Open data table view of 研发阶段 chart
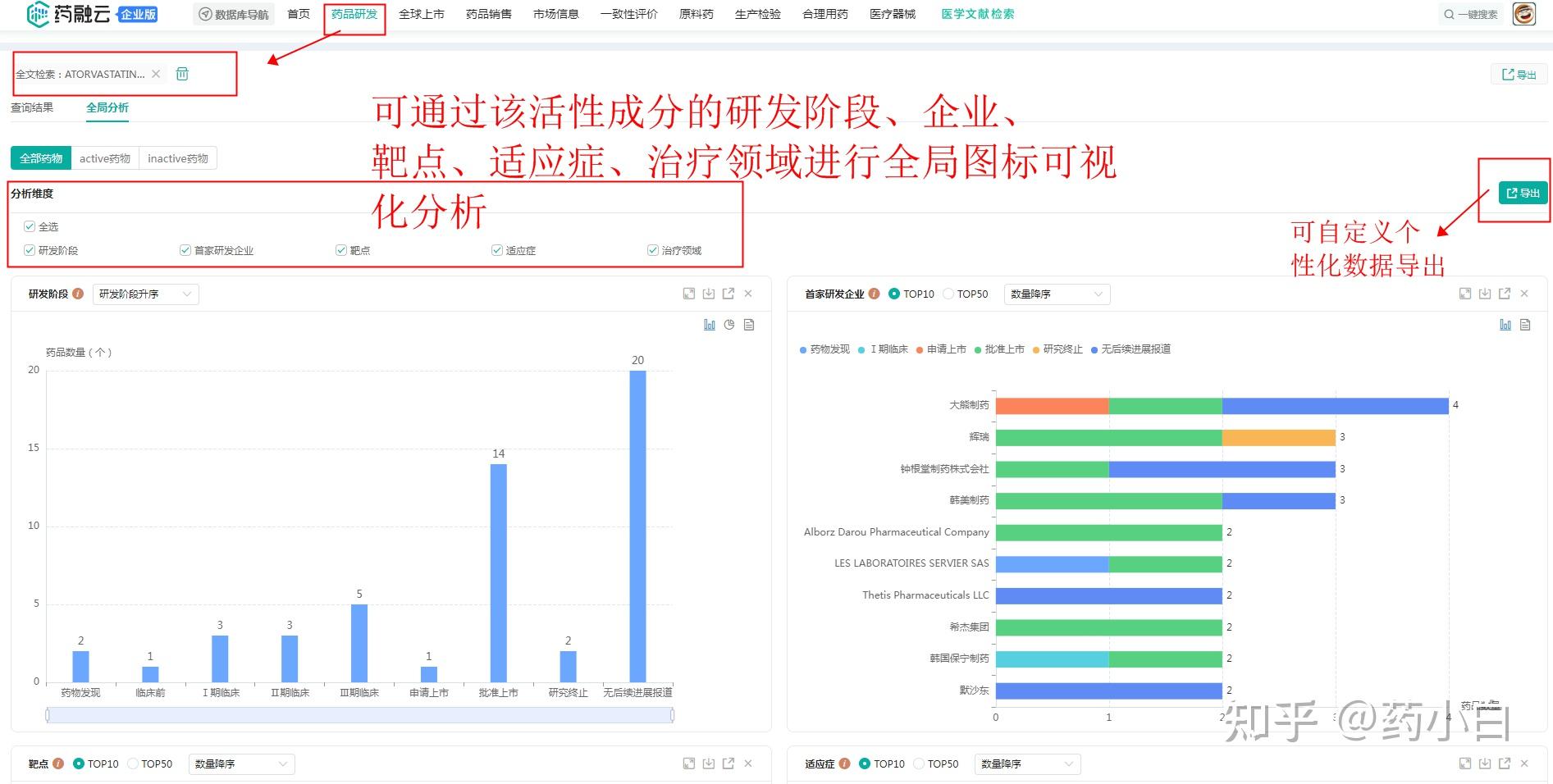Viewport: 1553px width, 784px height. point(748,325)
